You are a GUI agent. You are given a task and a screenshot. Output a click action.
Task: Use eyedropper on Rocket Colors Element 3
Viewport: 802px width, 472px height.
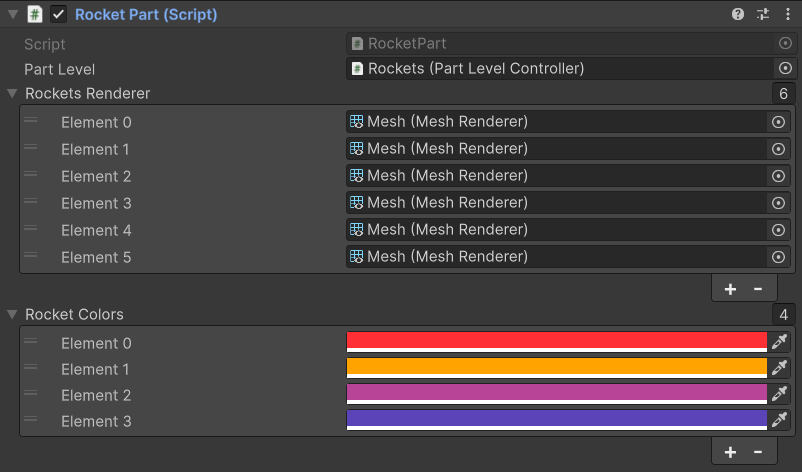tap(780, 420)
